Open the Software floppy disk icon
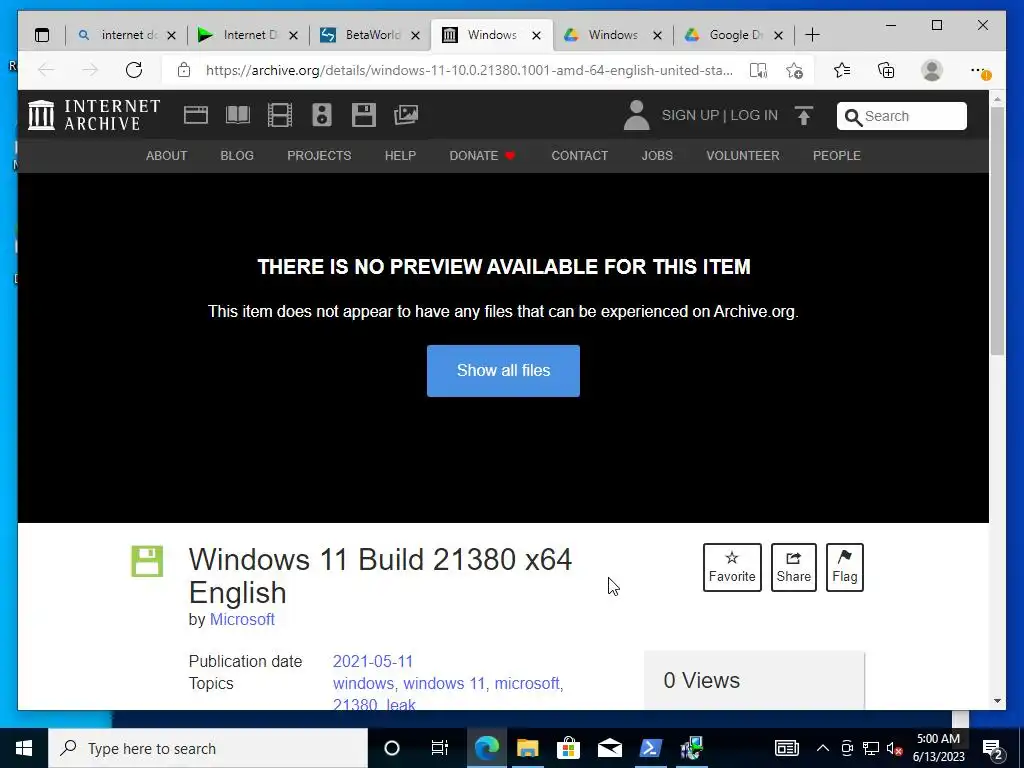 point(364,115)
